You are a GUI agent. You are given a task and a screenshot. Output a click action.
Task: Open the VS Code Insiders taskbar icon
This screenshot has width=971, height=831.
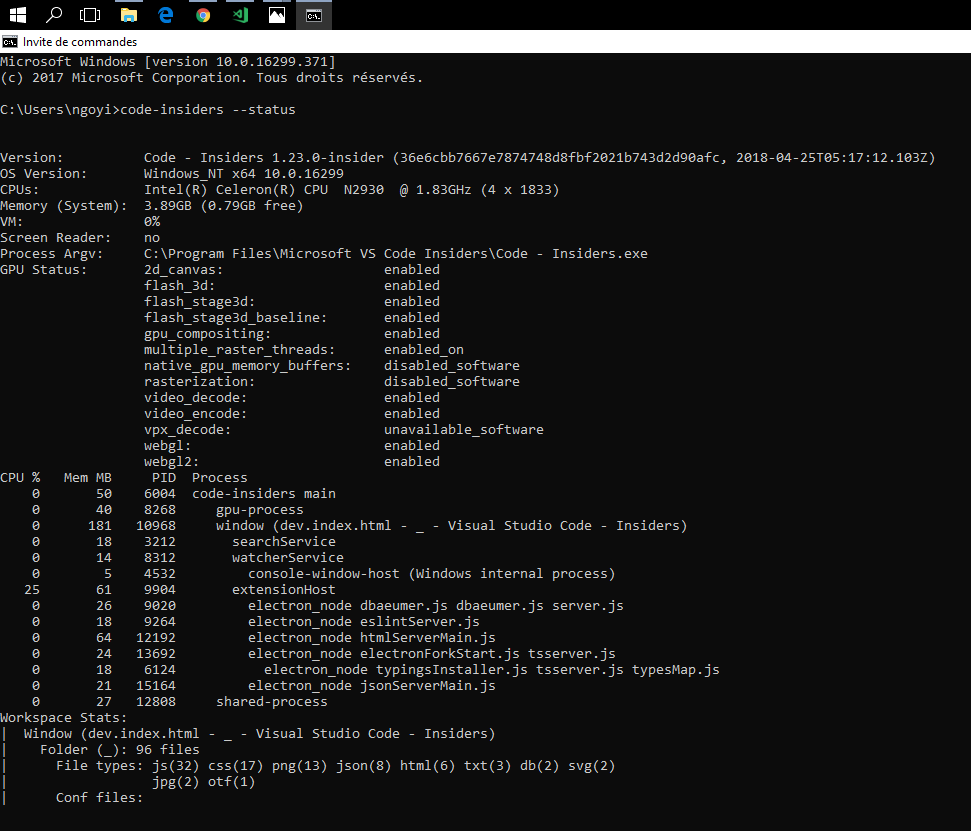point(240,15)
